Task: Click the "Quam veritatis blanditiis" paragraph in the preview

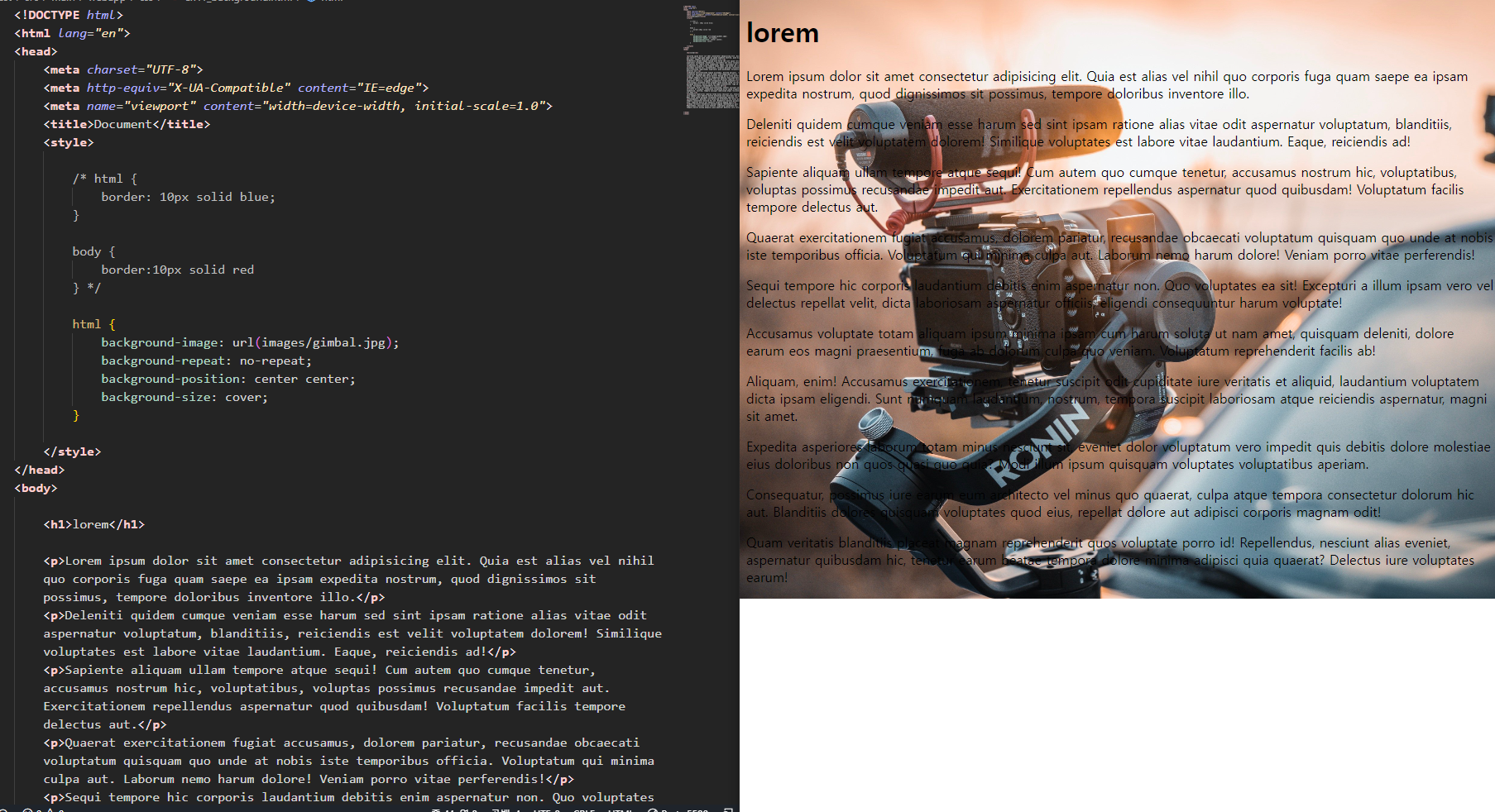Action: coord(1110,560)
